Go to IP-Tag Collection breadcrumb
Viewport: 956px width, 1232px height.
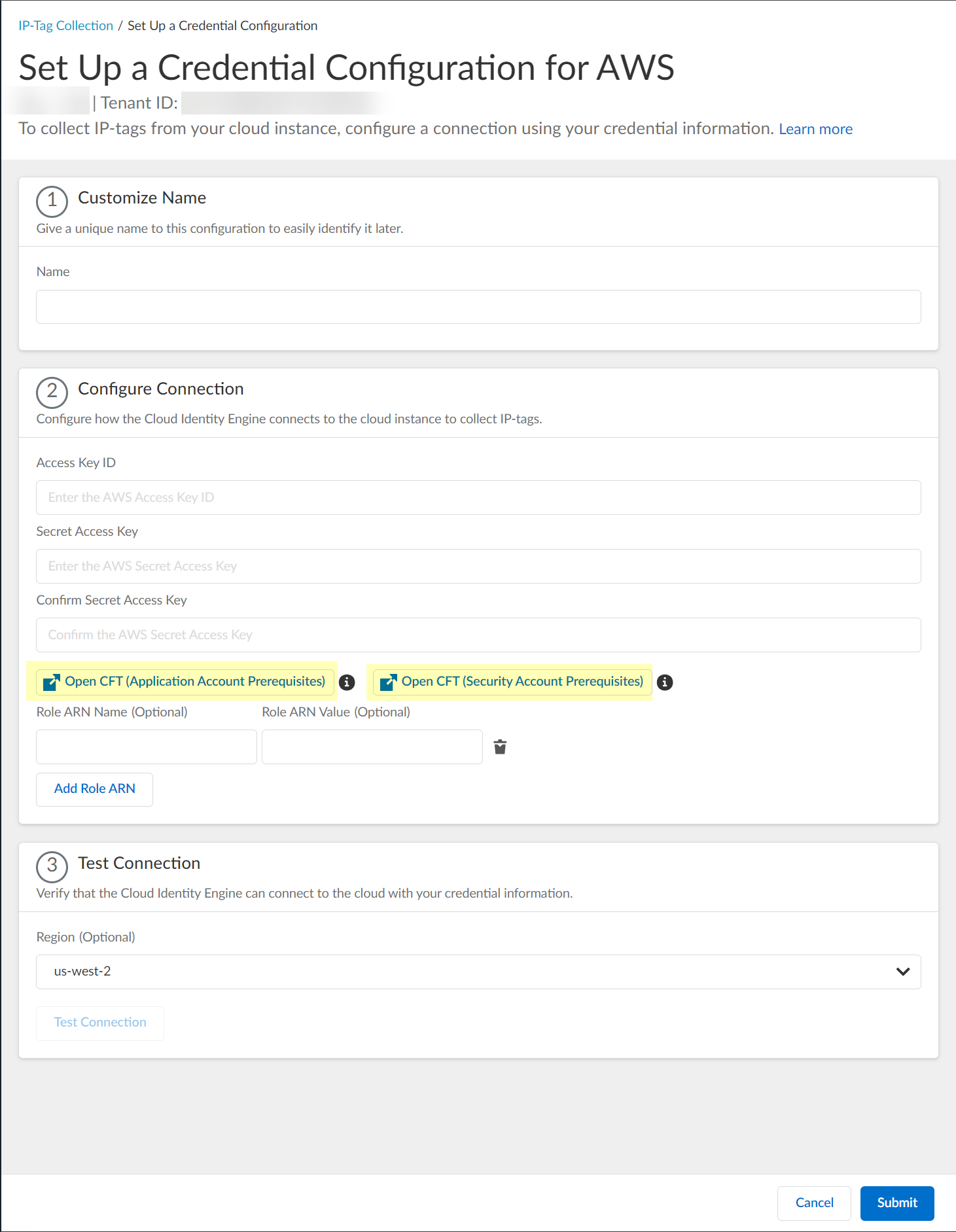click(x=65, y=26)
